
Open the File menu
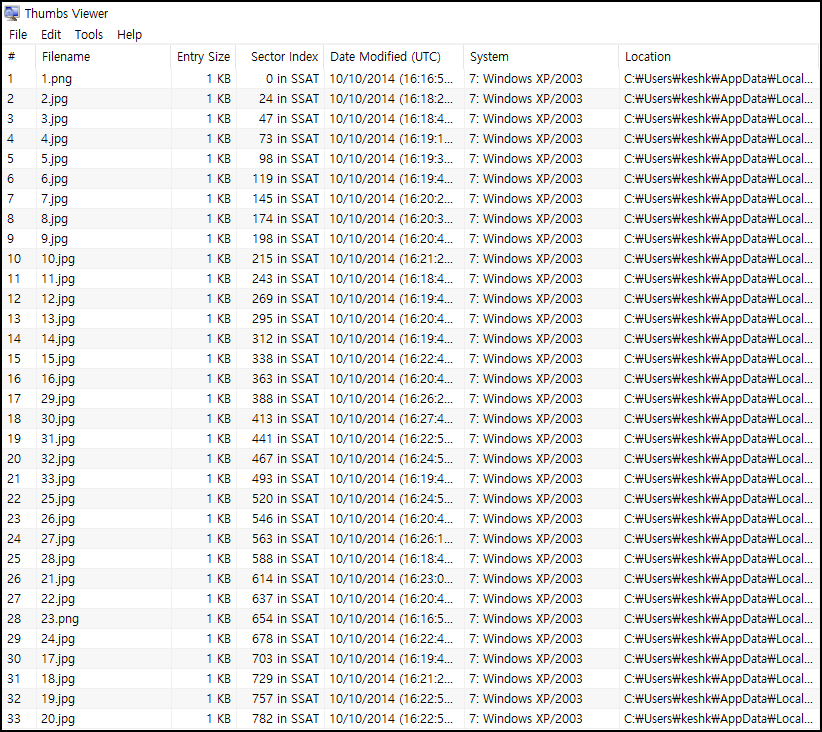coord(18,35)
